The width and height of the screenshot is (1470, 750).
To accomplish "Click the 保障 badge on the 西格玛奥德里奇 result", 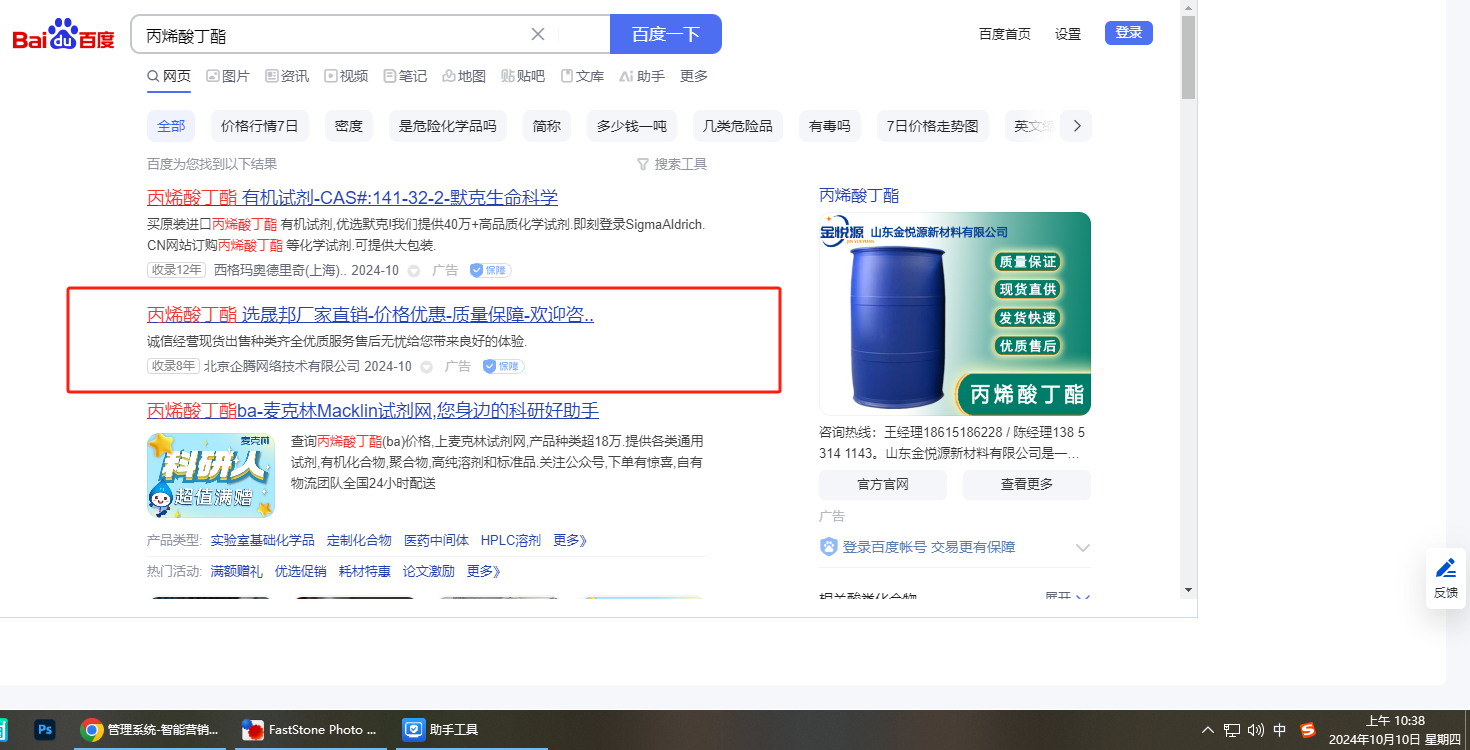I will coord(490,270).
